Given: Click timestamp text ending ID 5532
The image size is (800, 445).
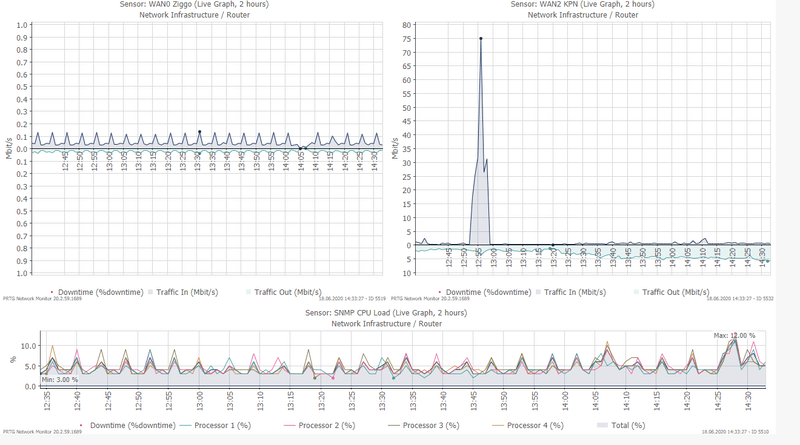Looking at the screenshot, I should (740, 299).
